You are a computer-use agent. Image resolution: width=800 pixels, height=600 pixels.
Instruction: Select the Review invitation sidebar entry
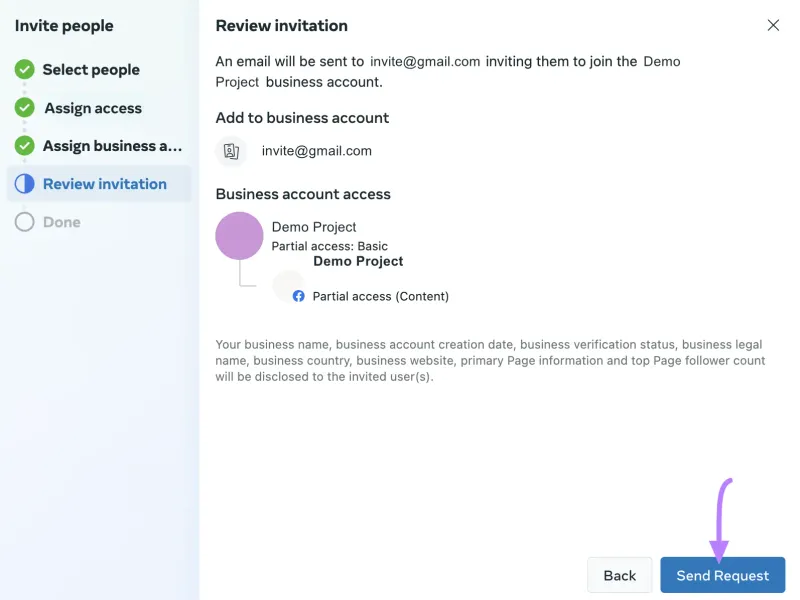click(103, 184)
